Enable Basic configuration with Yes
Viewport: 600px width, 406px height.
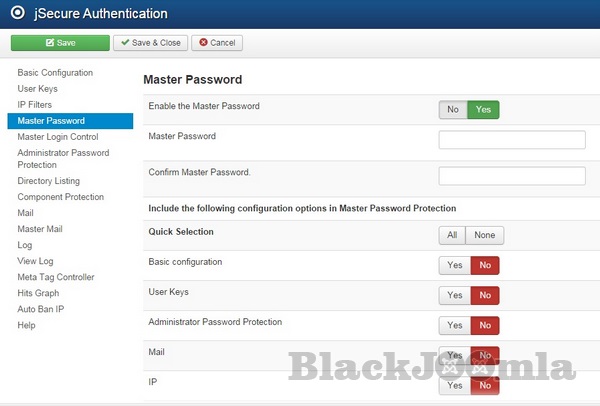(454, 266)
